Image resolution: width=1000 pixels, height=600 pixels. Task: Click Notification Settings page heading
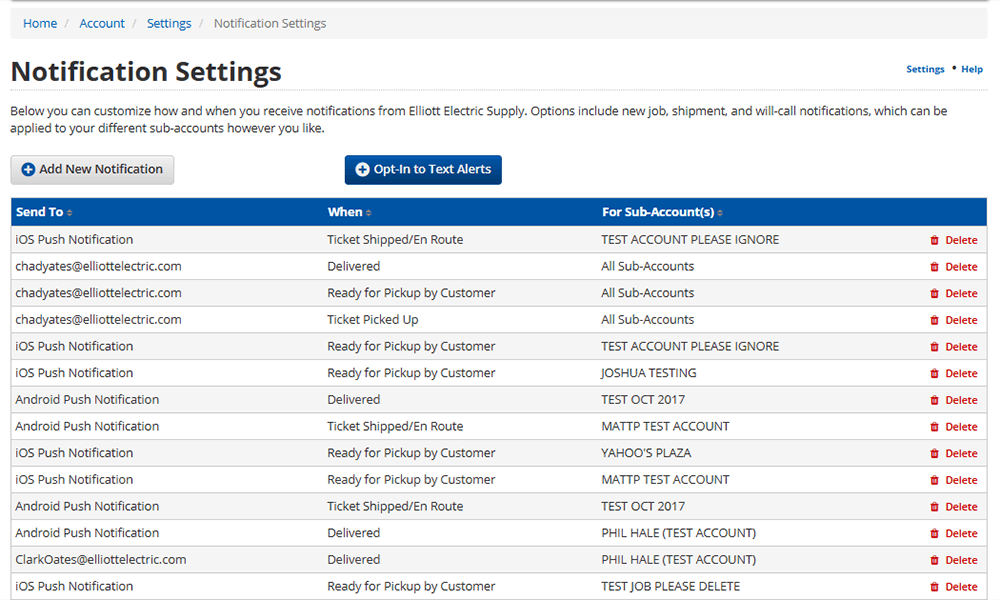pyautogui.click(x=146, y=71)
